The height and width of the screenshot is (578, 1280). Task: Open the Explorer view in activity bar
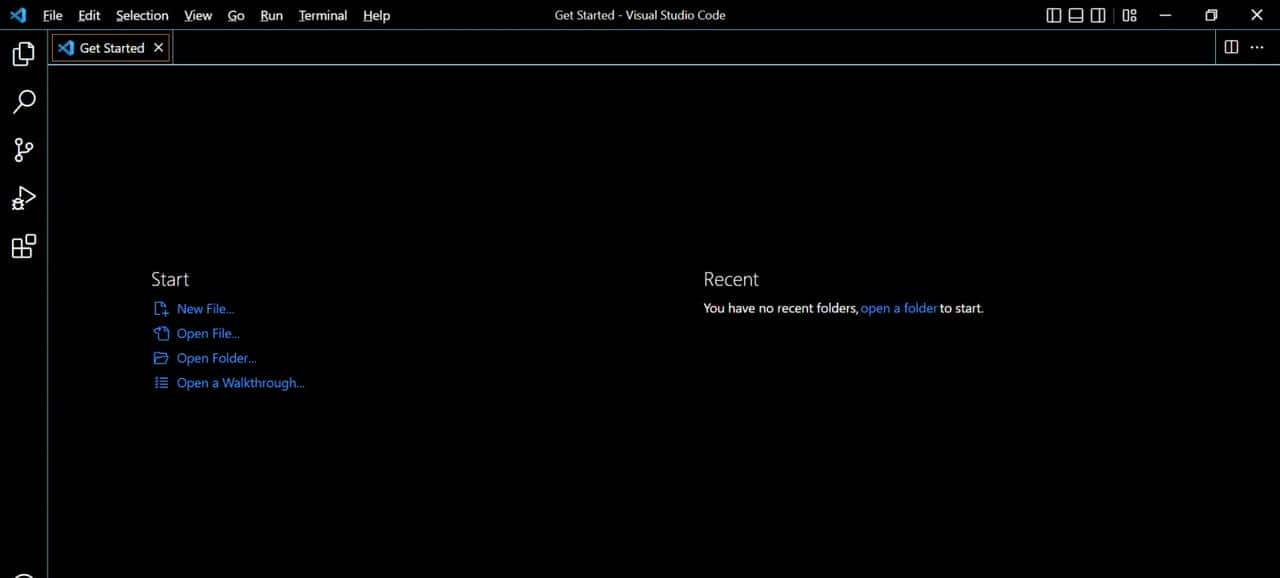23,54
